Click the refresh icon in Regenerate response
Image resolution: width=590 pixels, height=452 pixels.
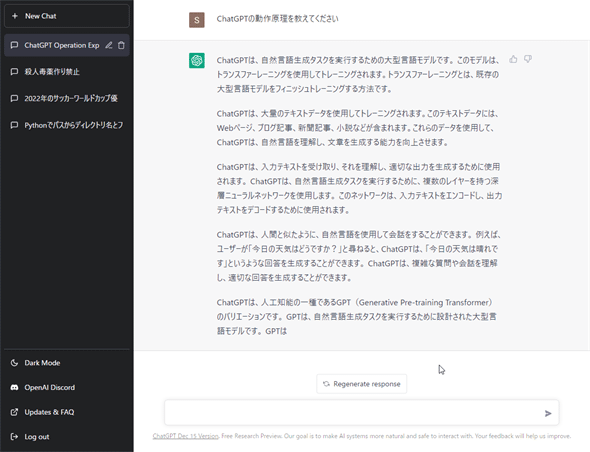tap(326, 384)
